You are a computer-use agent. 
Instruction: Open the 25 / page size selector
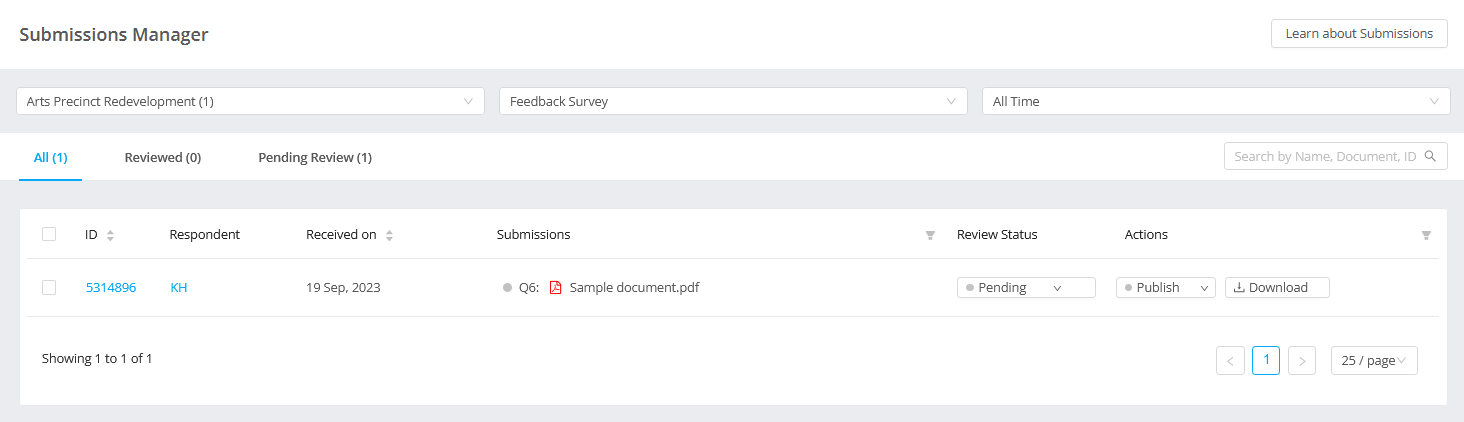pyautogui.click(x=1374, y=360)
